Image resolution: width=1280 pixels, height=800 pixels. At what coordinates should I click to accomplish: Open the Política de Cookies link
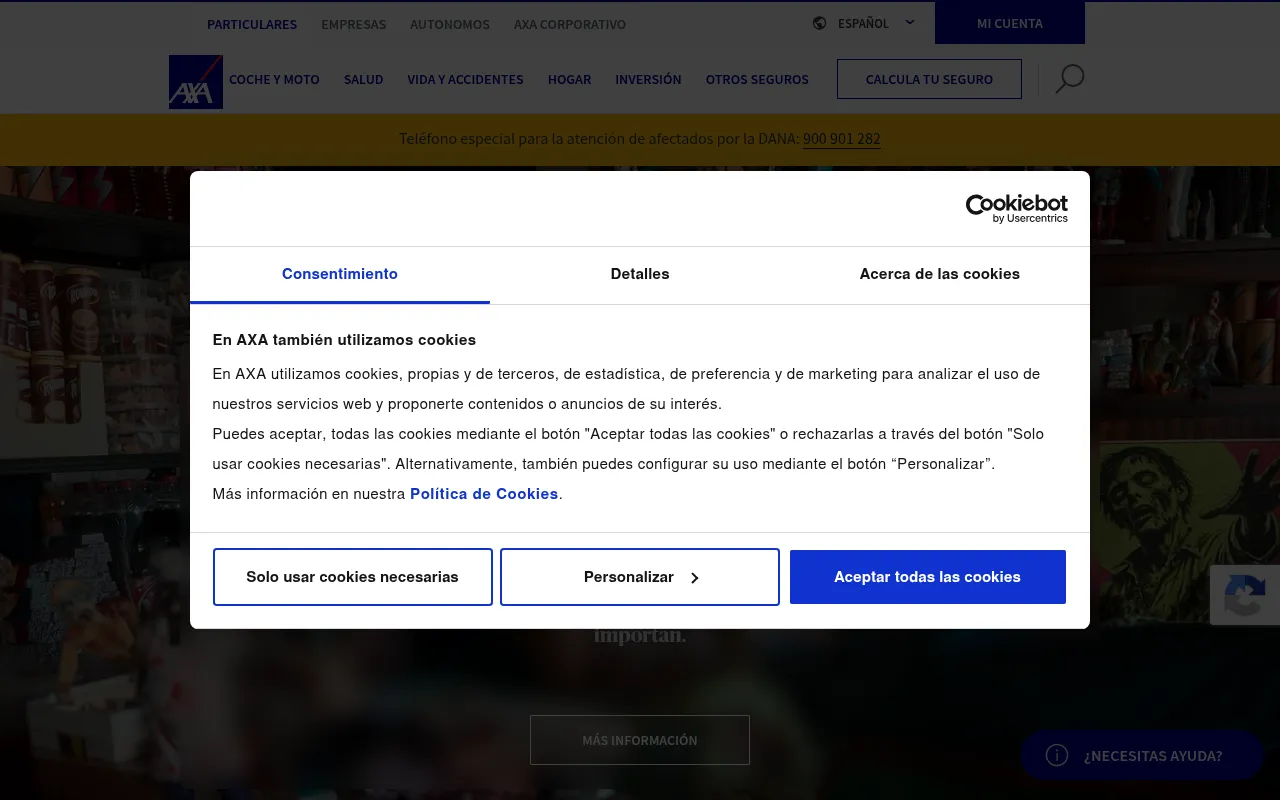click(484, 494)
